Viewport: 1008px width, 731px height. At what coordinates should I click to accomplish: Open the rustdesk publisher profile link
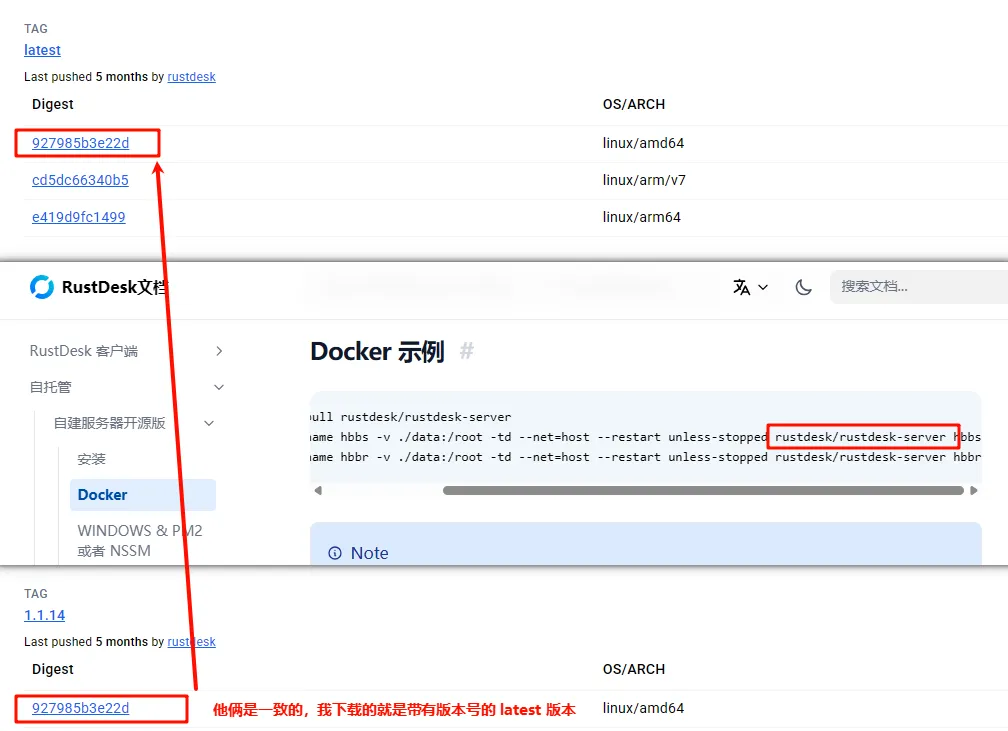pyautogui.click(x=191, y=76)
